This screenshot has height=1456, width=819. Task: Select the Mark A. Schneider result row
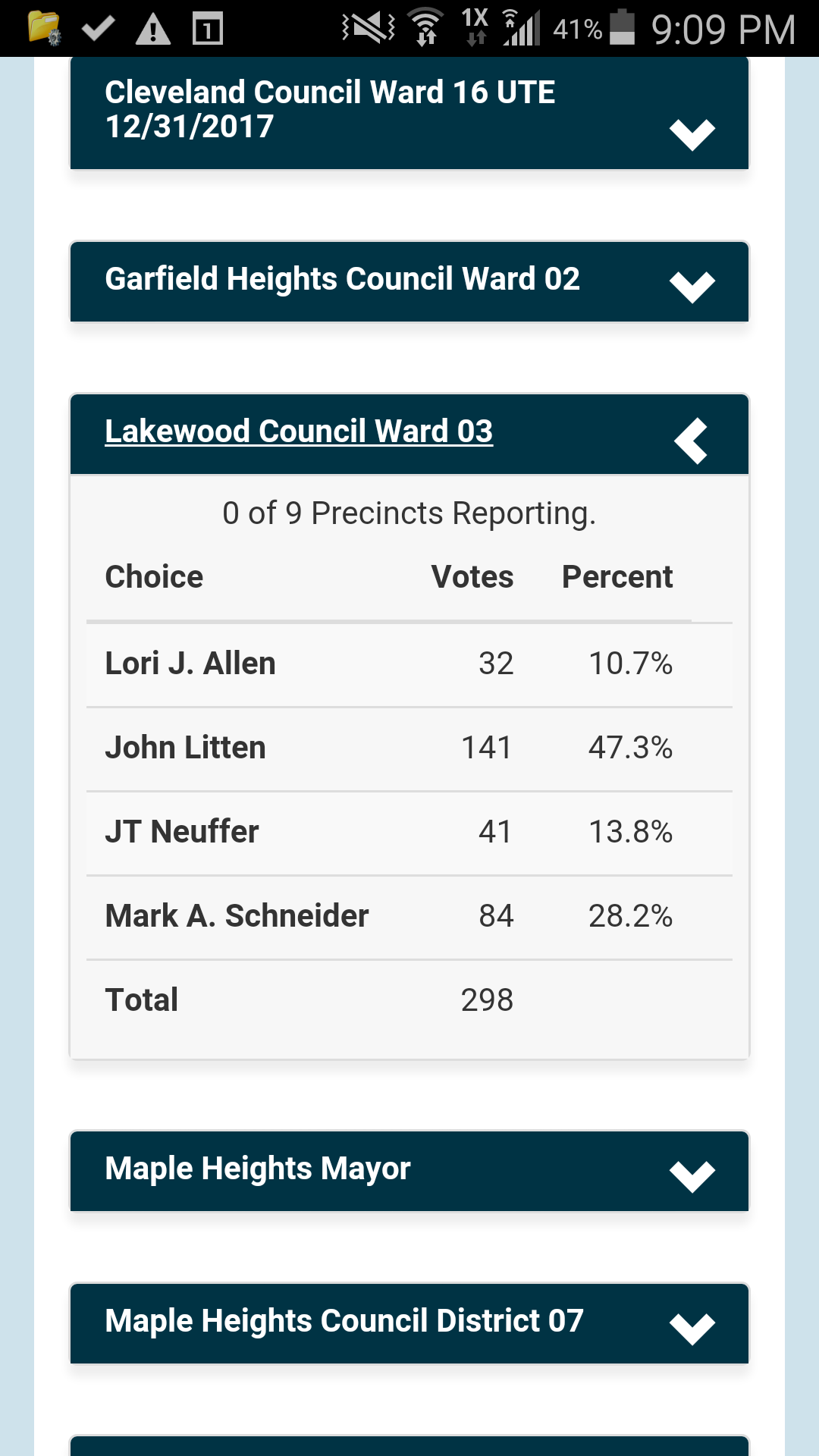[409, 917]
